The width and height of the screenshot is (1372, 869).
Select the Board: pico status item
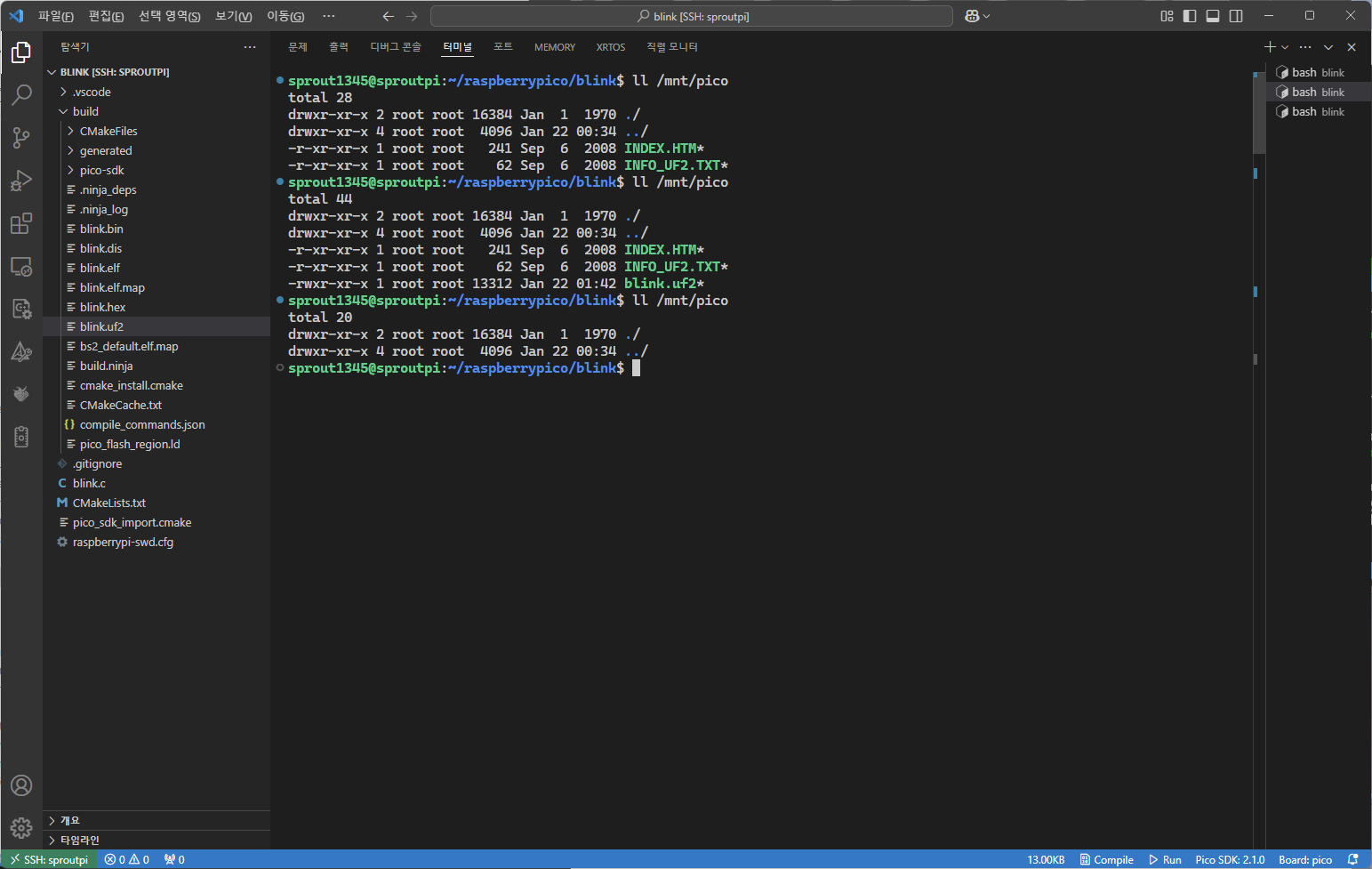tap(1305, 859)
